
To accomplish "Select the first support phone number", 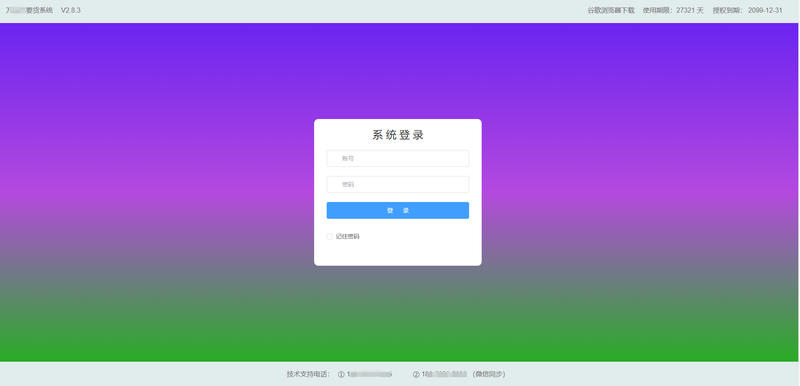I will click(369, 374).
